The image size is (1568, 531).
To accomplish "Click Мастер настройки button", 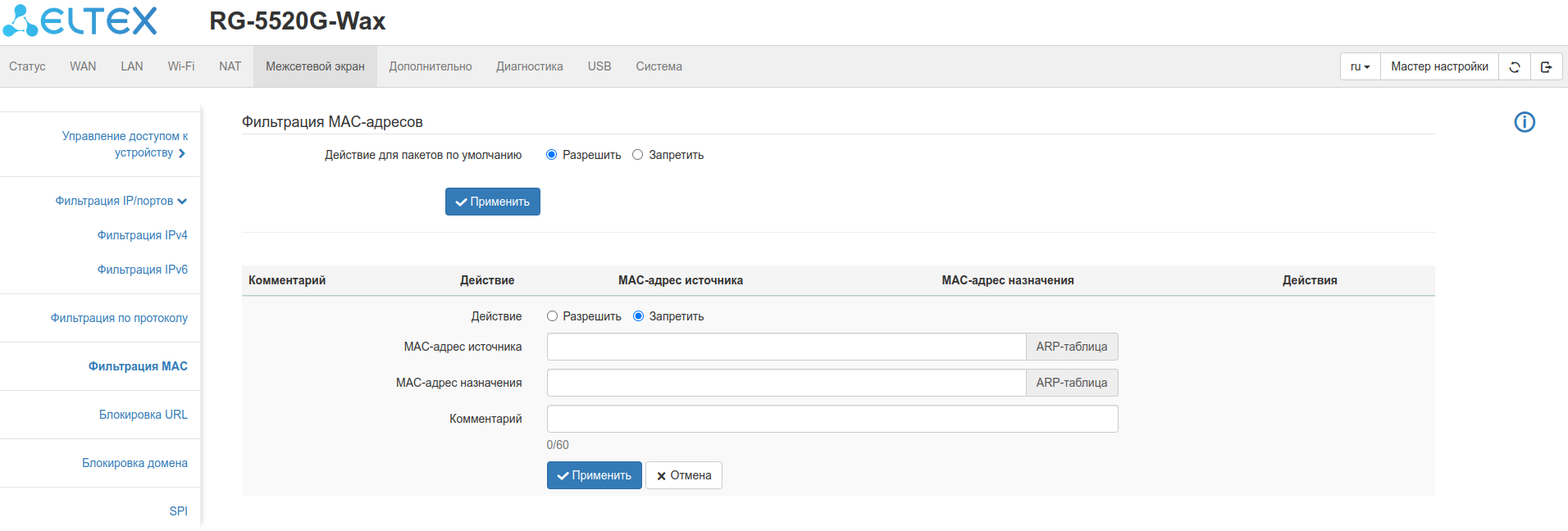I will [1439, 67].
